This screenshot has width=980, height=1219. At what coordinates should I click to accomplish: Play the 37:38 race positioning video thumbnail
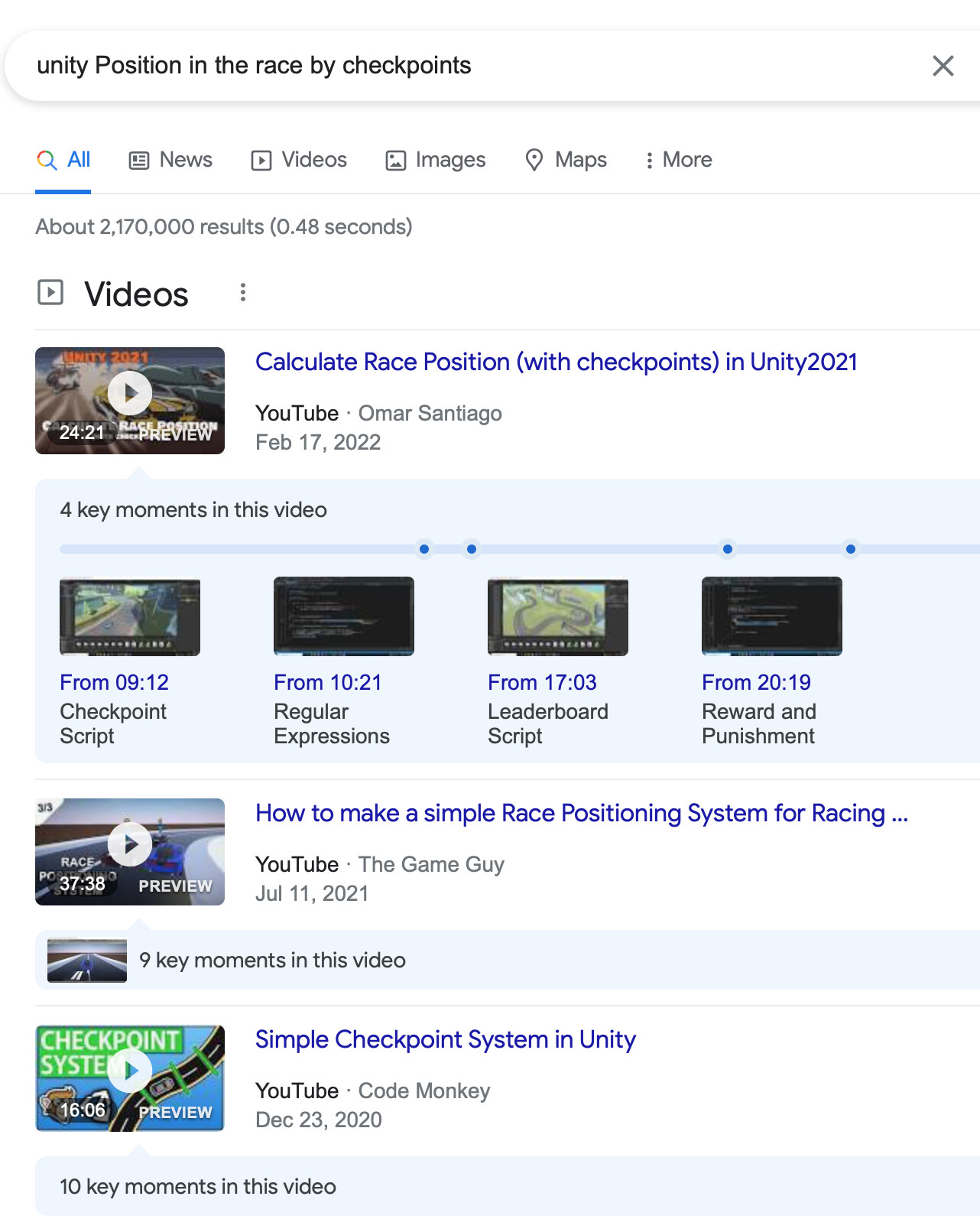pyautogui.click(x=130, y=852)
